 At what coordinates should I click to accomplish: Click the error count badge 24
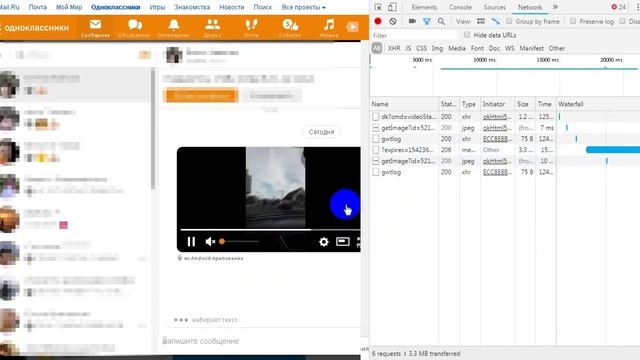click(x=618, y=7)
